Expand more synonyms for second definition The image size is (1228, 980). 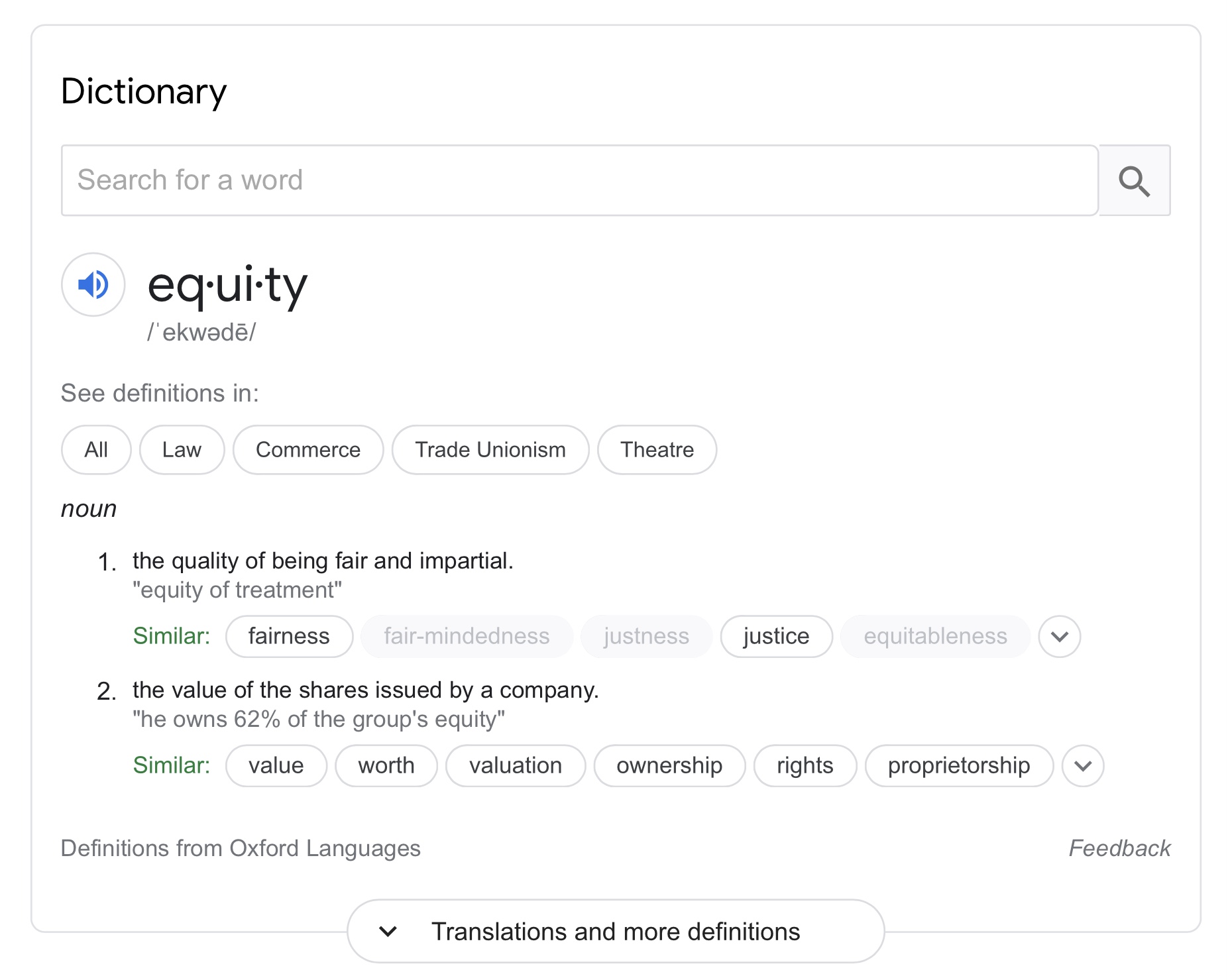pos(1083,766)
